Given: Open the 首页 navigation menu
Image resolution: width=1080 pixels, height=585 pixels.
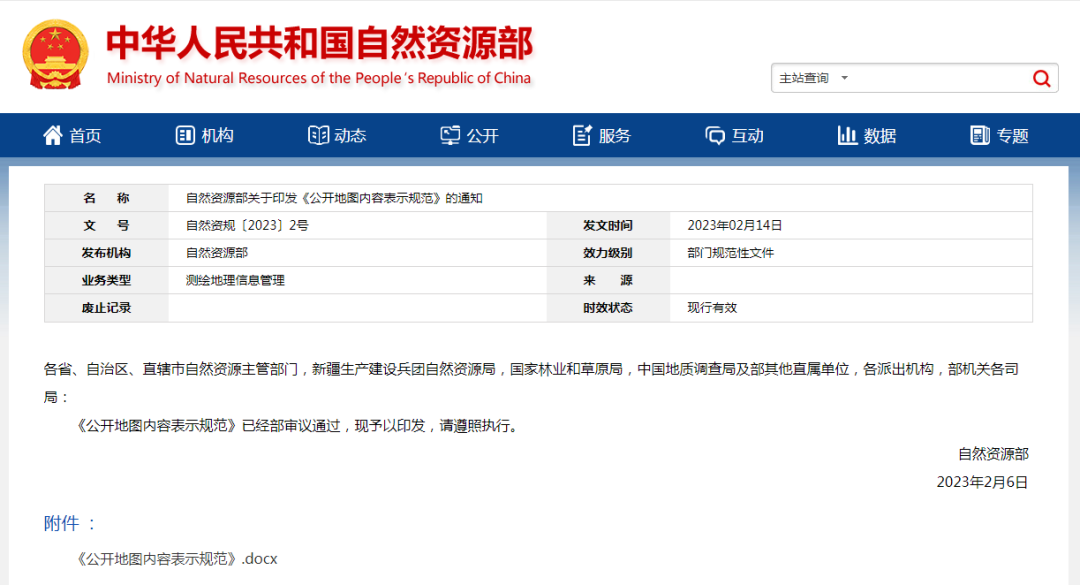Looking at the screenshot, I should [72, 135].
